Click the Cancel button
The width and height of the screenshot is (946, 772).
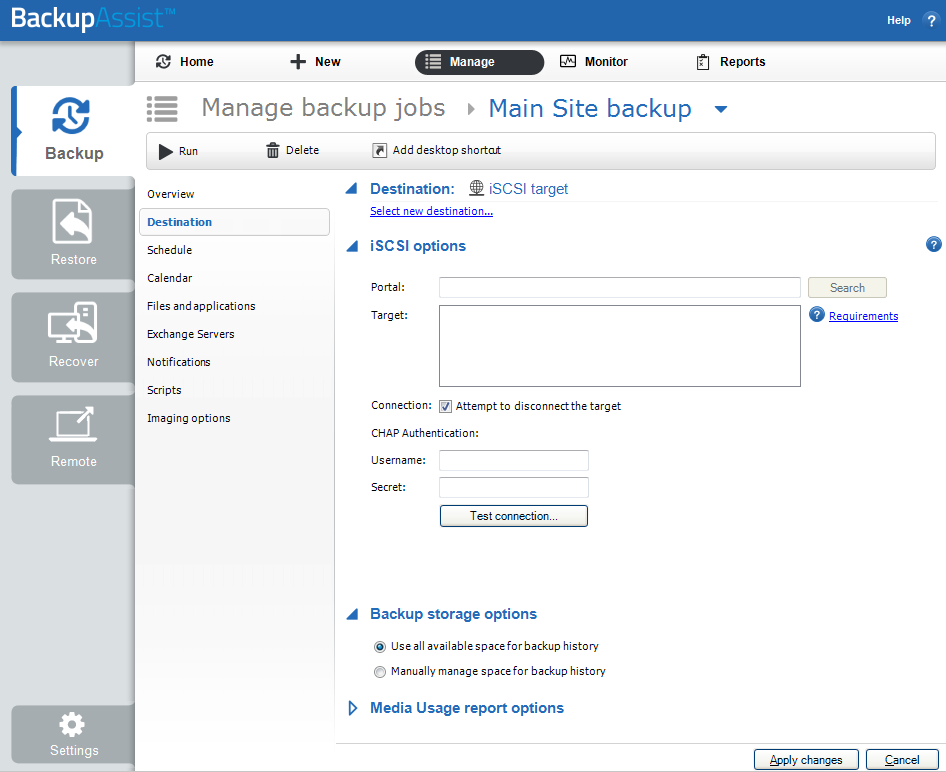coord(902,760)
